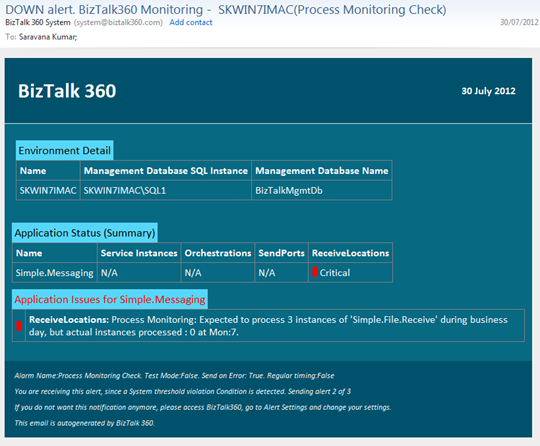
Task: Click the Environment Detail heading
Action: tap(64, 151)
